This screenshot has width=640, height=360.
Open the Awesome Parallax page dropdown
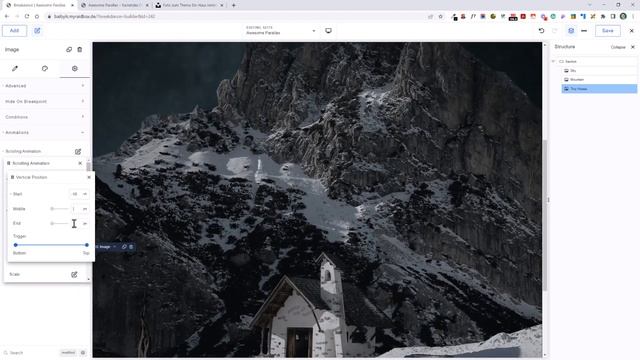coord(280,31)
